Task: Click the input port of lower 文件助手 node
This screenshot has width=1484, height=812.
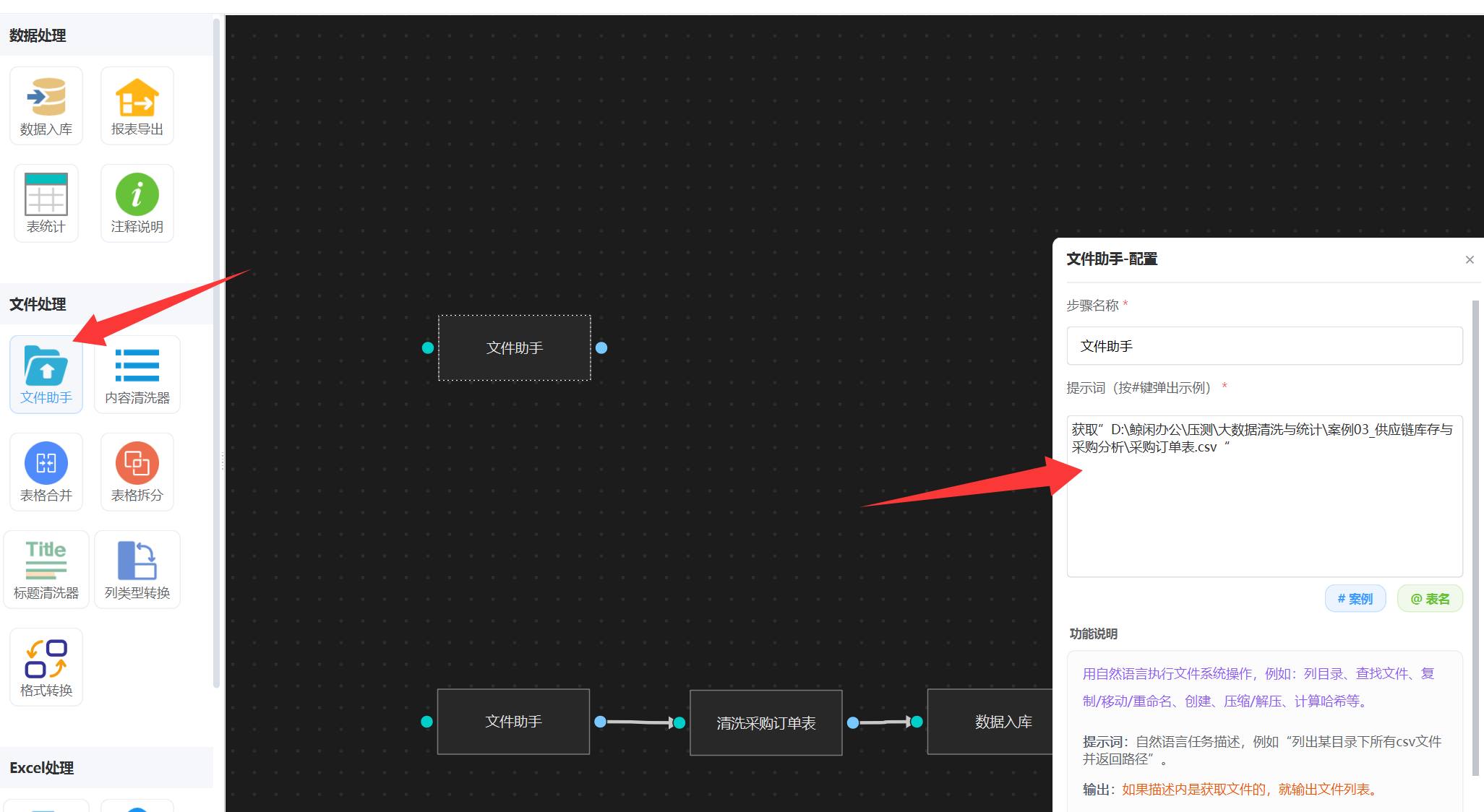Action: (427, 722)
